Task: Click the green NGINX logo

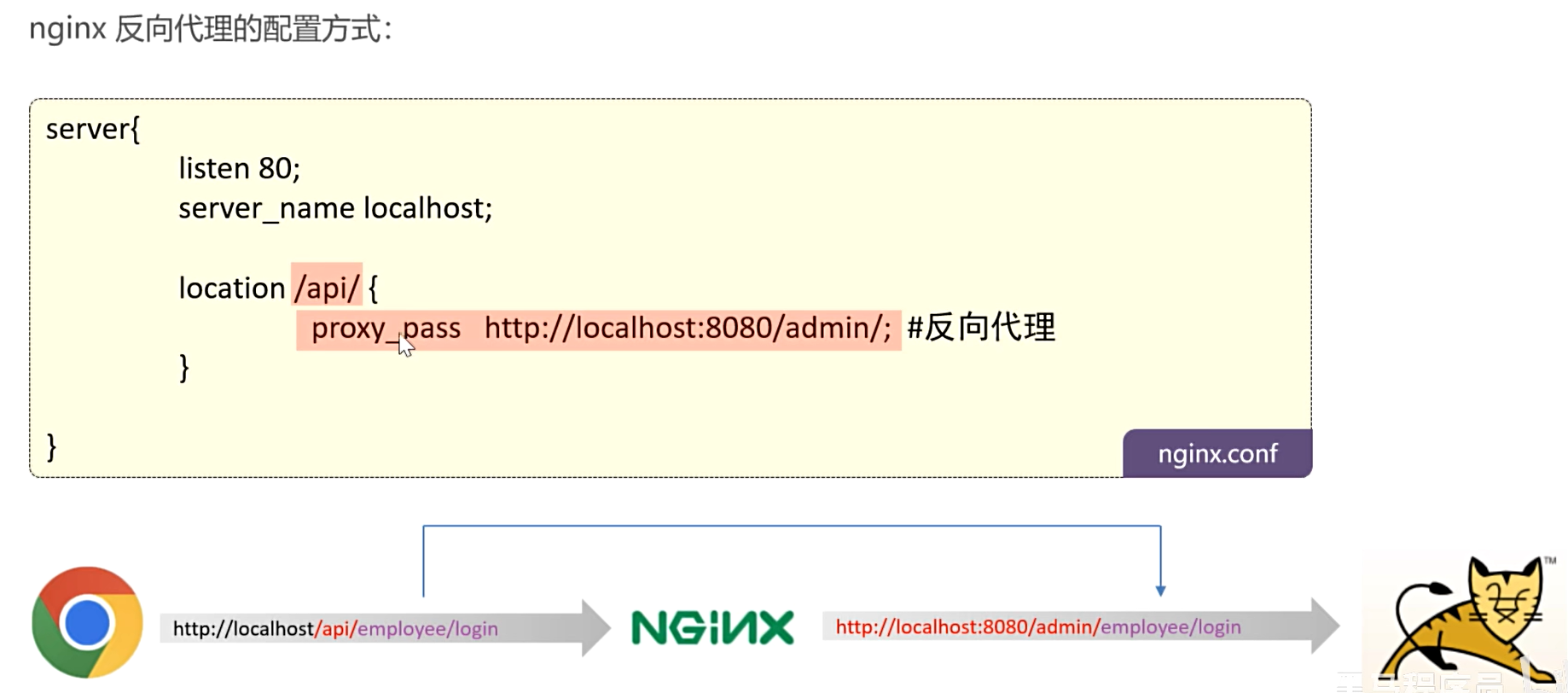Action: coord(712,628)
